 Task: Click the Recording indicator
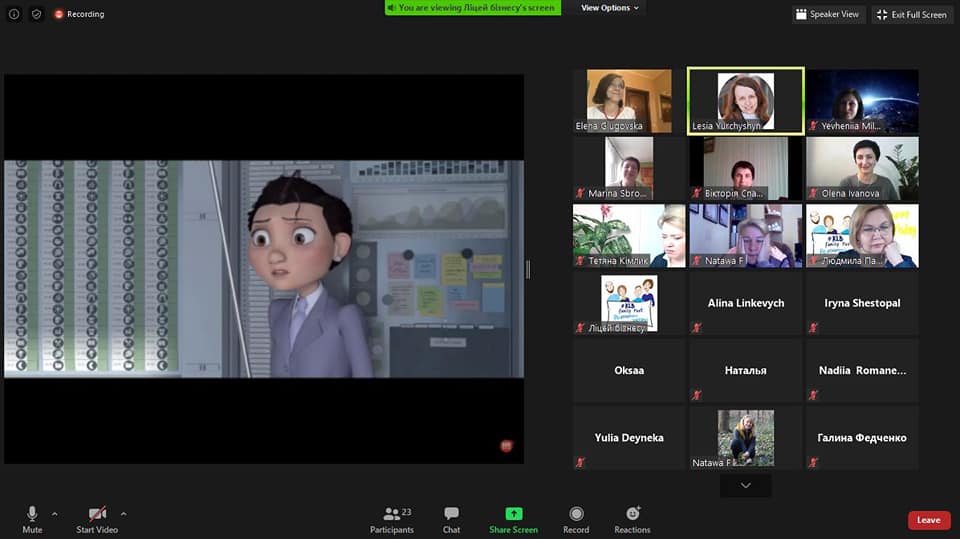[79, 13]
